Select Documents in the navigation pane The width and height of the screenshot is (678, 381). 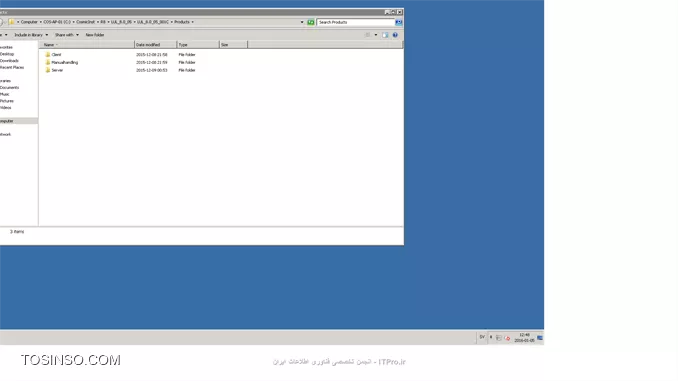point(10,88)
